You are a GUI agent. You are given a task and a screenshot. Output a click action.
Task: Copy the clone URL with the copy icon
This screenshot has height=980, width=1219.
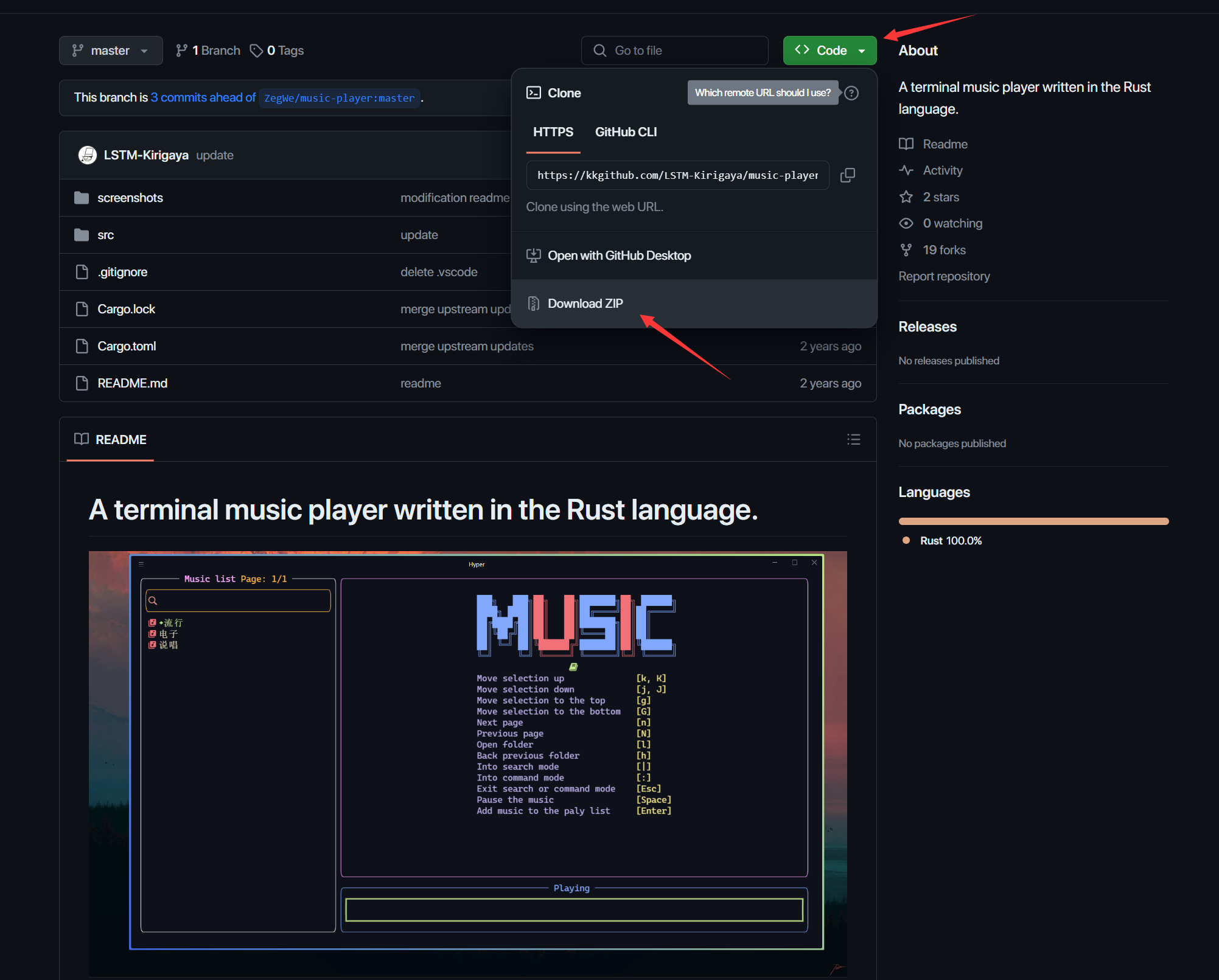point(847,175)
